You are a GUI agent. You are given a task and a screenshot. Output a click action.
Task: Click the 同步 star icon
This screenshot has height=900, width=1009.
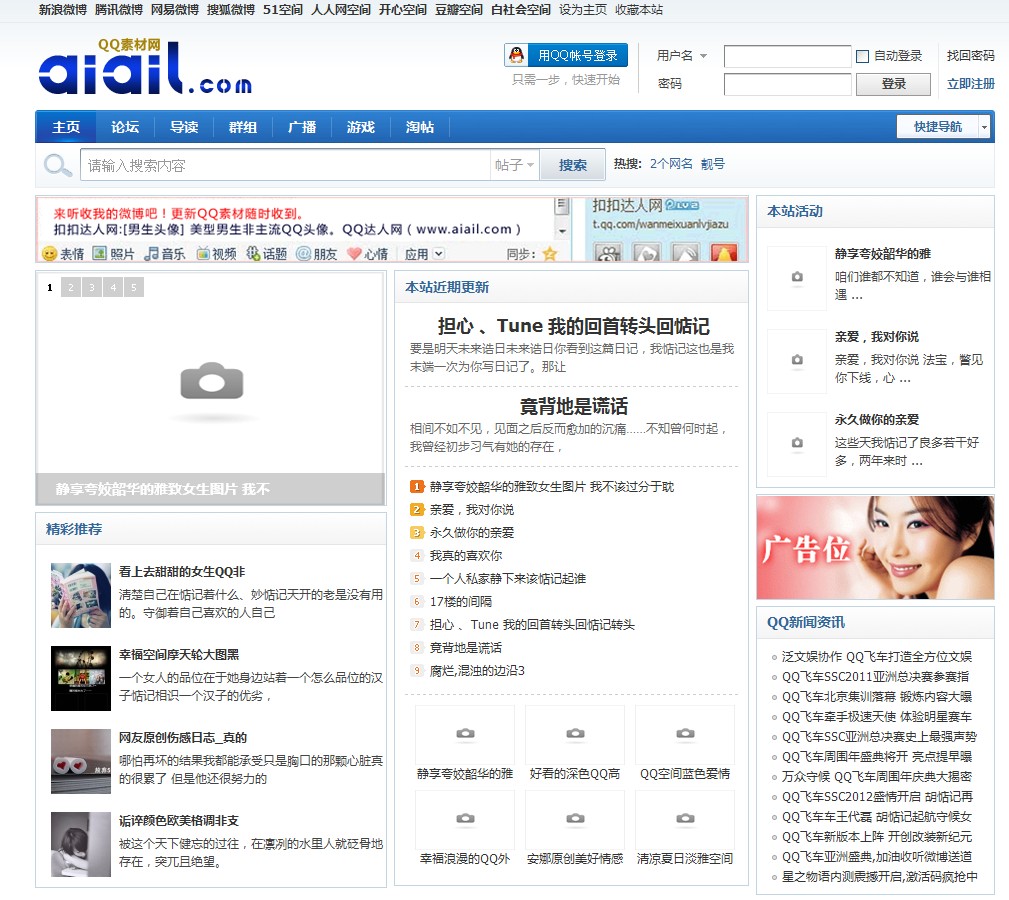550,253
